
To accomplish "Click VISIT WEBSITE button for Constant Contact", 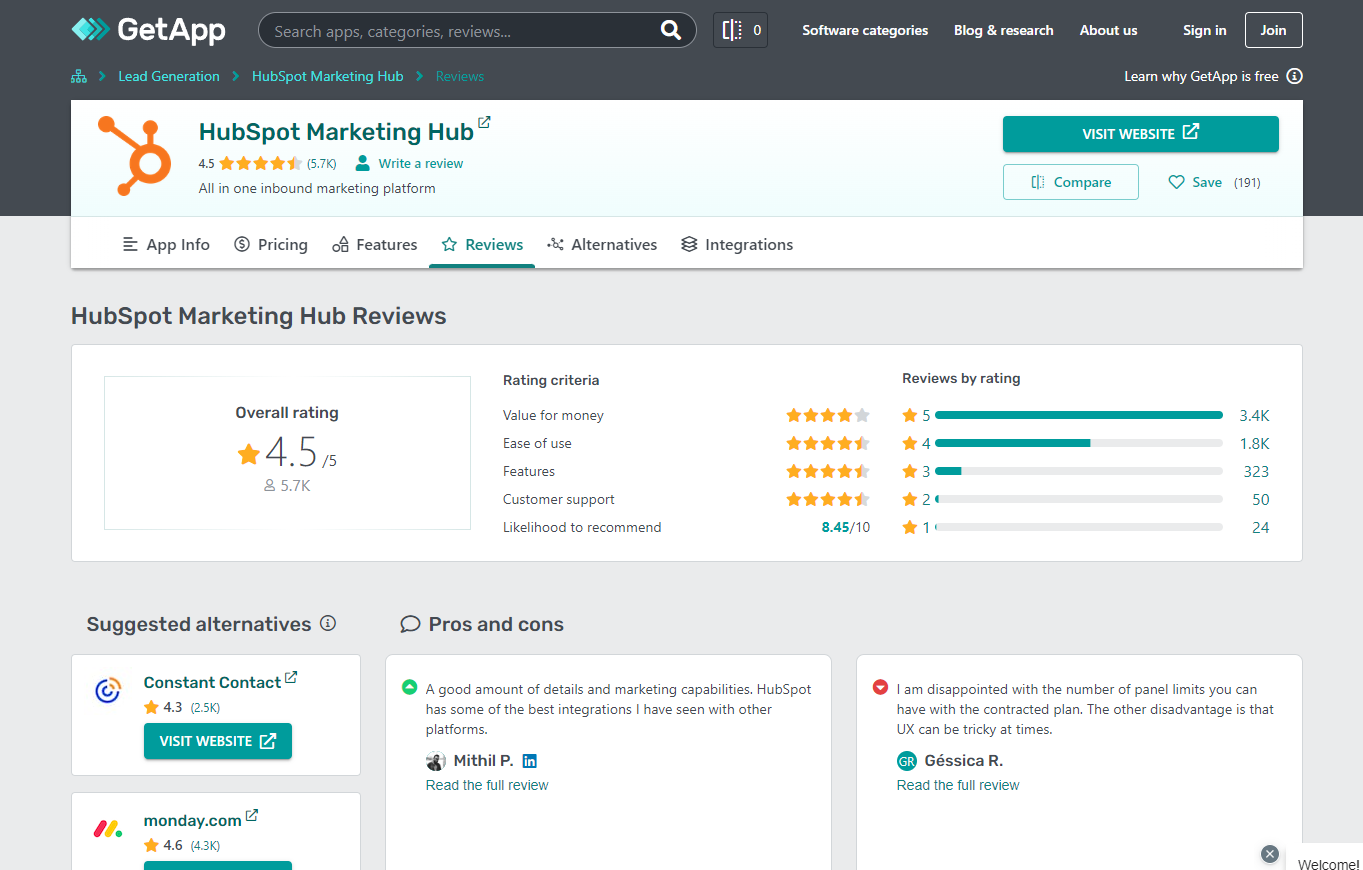I will point(218,741).
